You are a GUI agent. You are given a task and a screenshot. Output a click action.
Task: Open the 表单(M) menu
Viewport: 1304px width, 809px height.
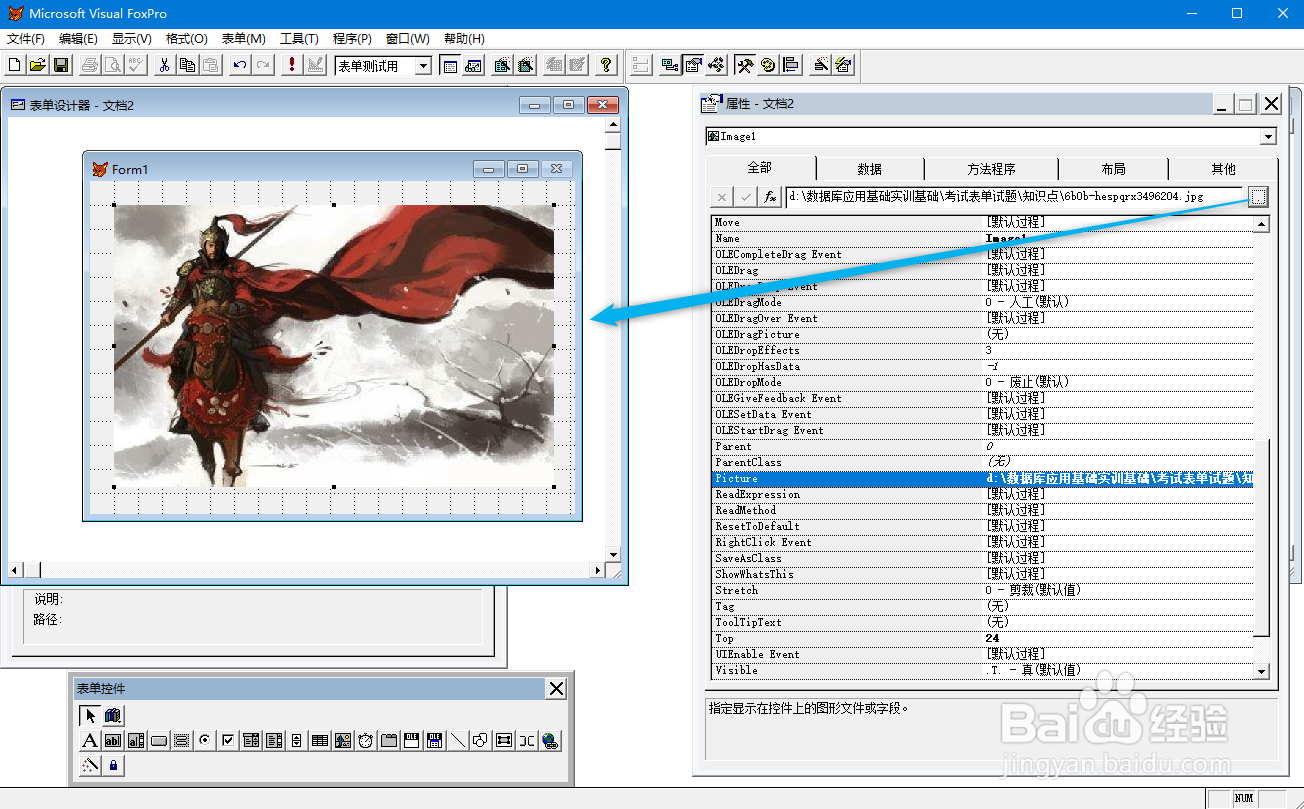[x=243, y=38]
